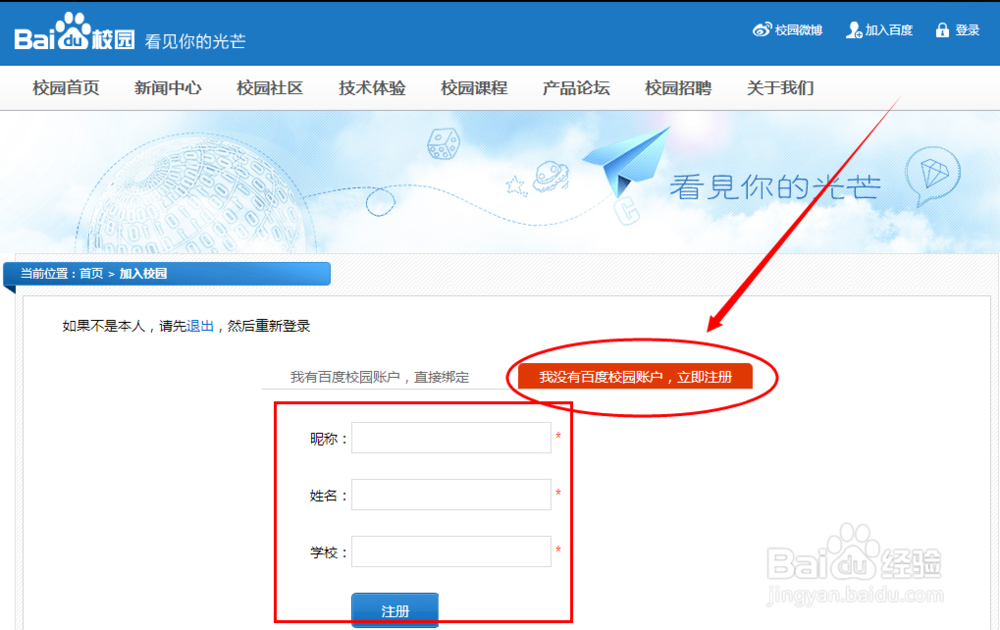Click 加入校园 breadcrumb text
Screen dimensions: 1000x630
click(143, 274)
